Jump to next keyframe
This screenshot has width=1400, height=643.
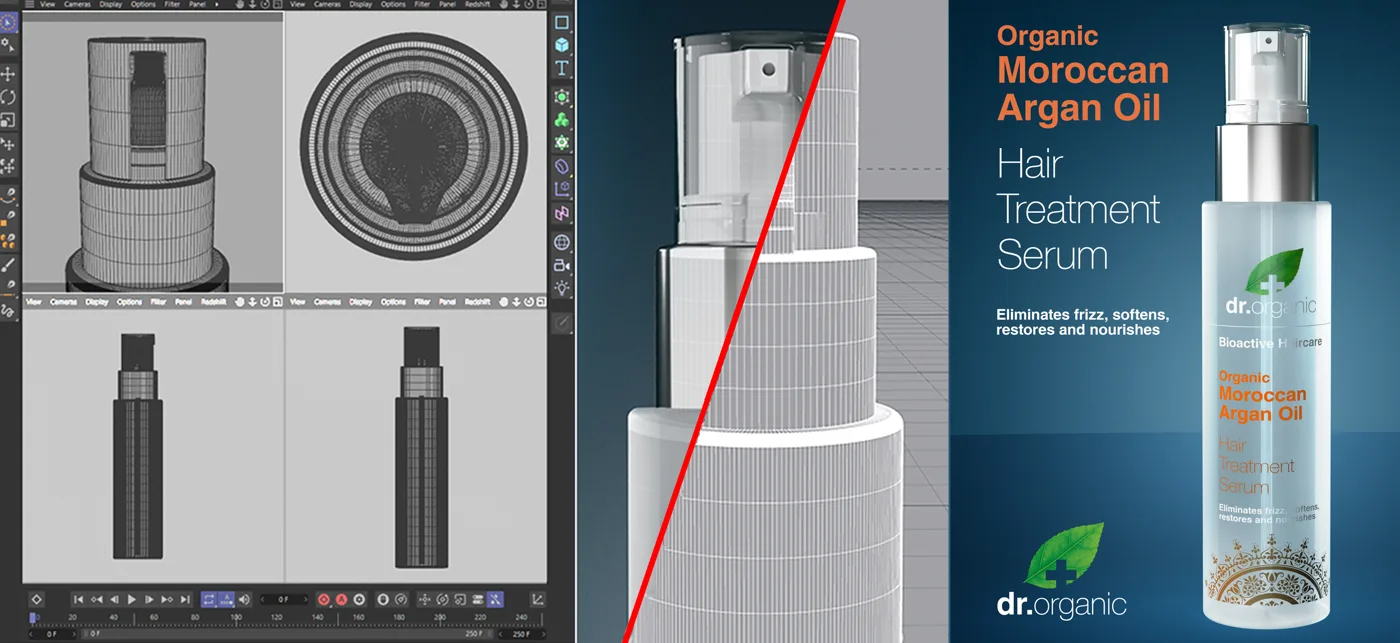167,599
